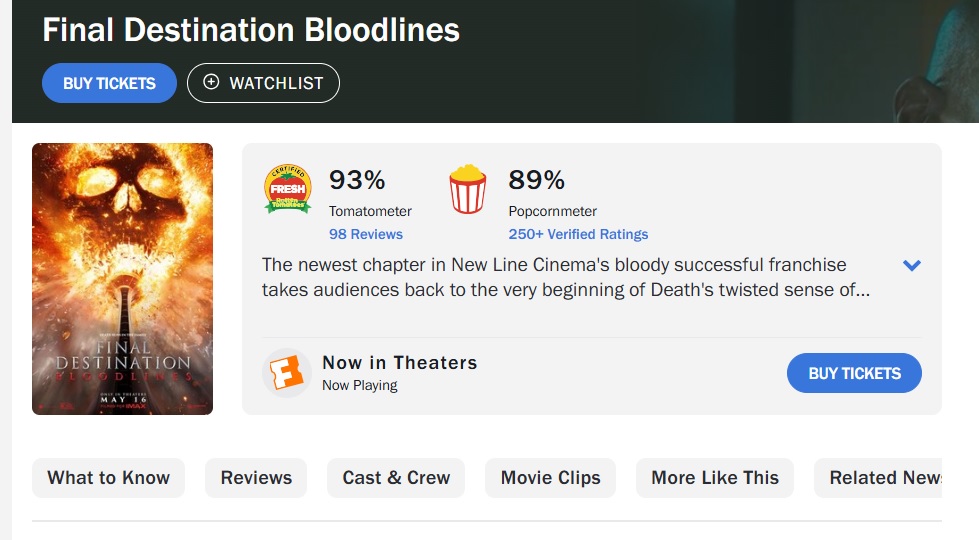Viewport: 979px width, 540px height.
Task: Click the truncated synopsis text
Action: (x=565, y=278)
